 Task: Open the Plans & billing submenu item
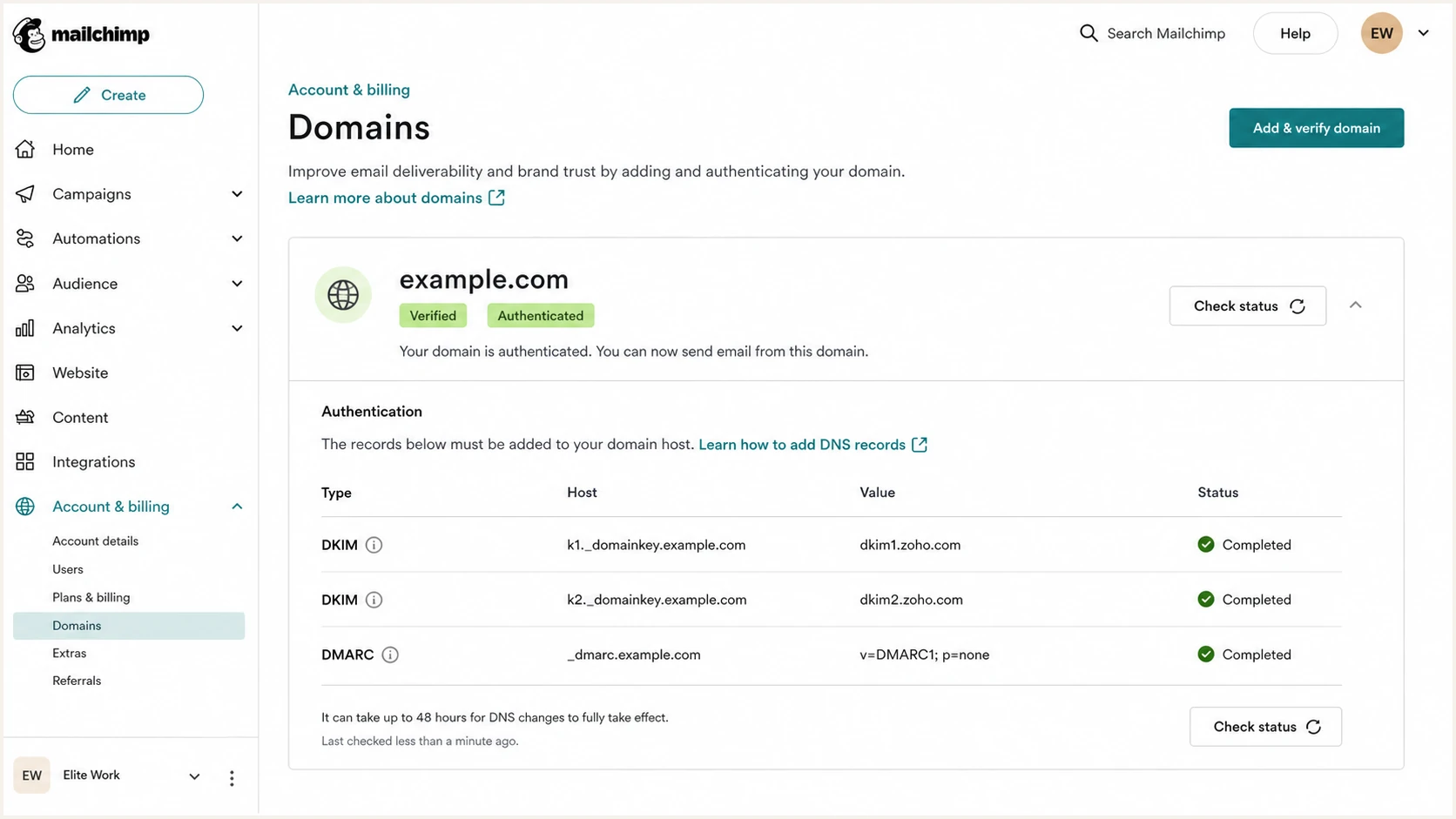click(x=91, y=597)
